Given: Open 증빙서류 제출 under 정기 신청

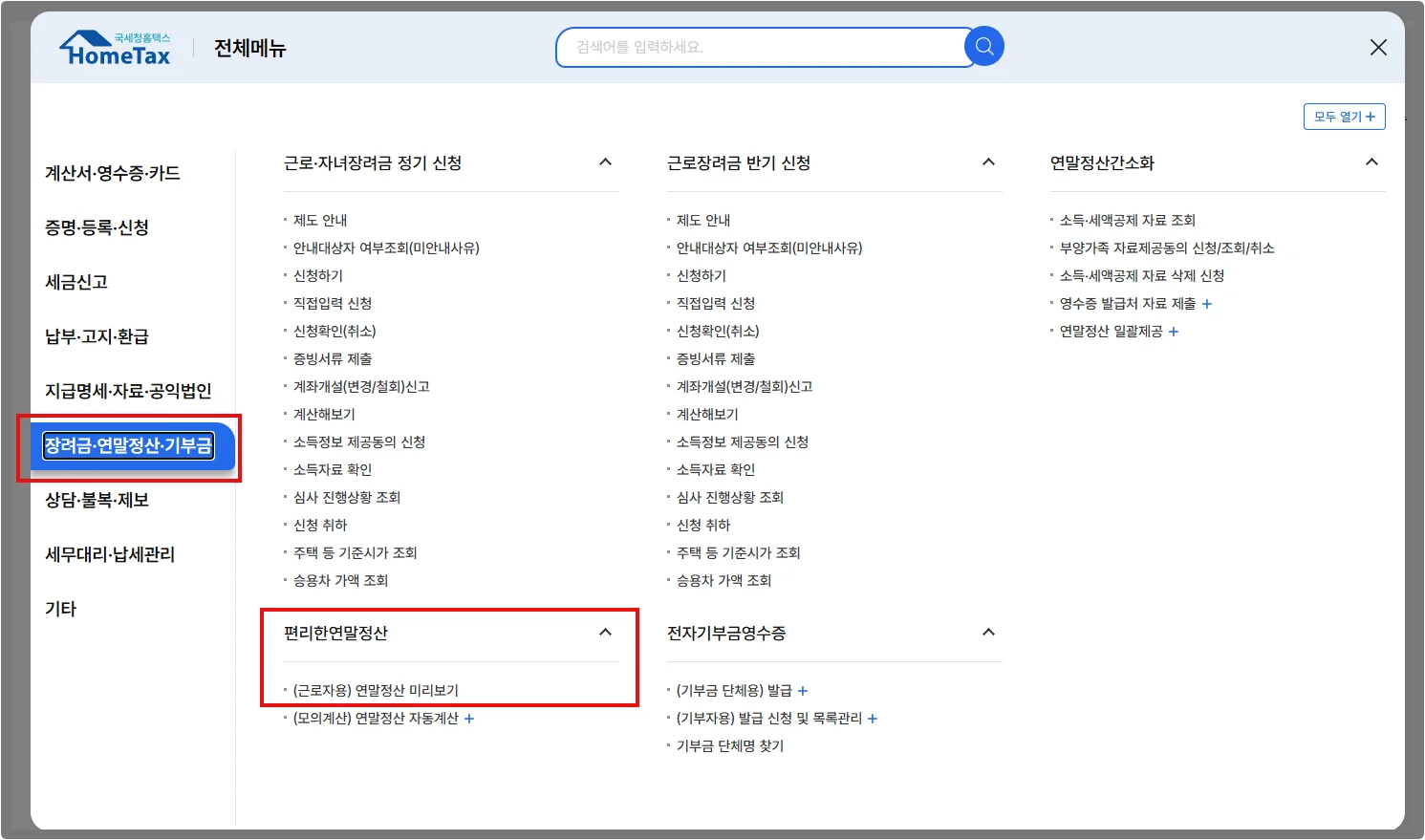Looking at the screenshot, I should click(x=333, y=359).
